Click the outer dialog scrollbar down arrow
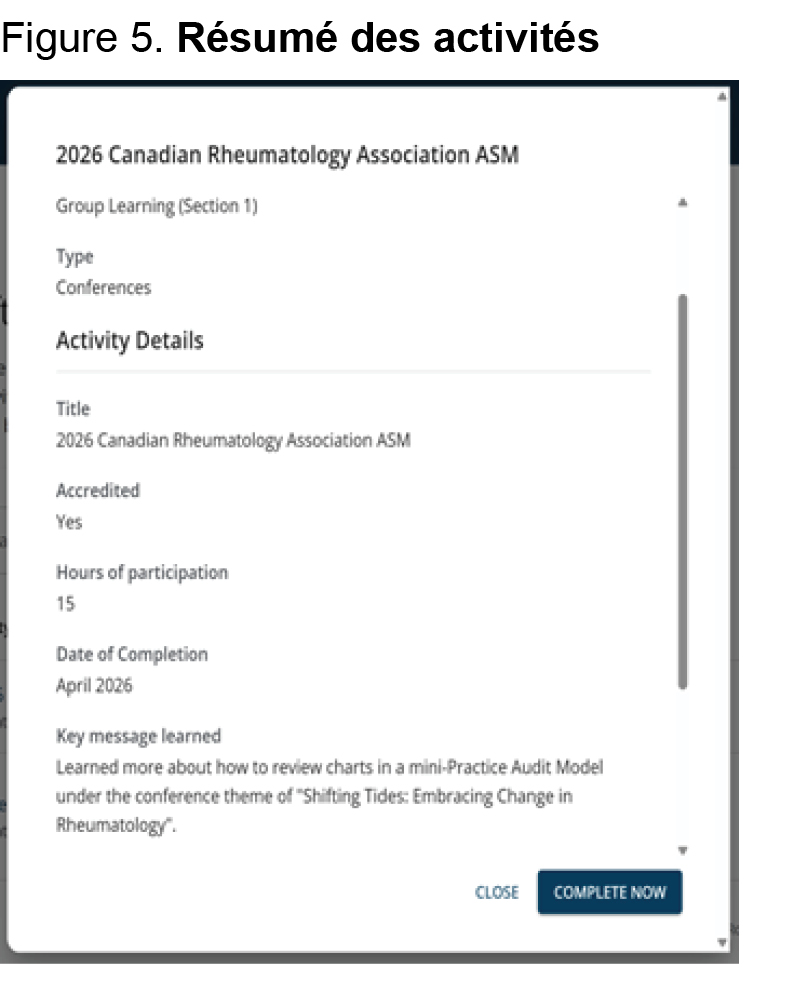The image size is (799, 1006). click(722, 942)
